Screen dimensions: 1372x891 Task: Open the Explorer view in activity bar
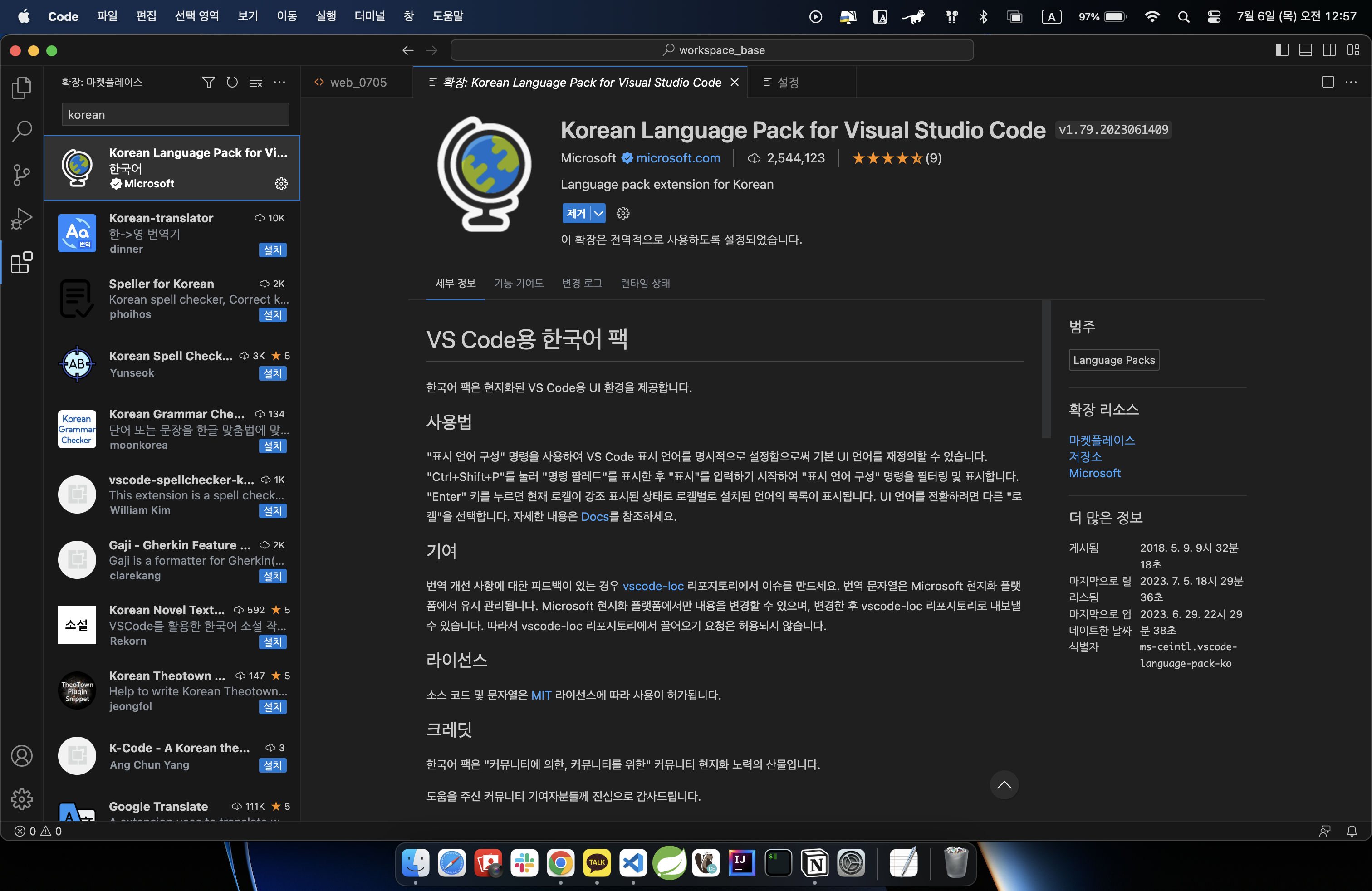pyautogui.click(x=21, y=88)
